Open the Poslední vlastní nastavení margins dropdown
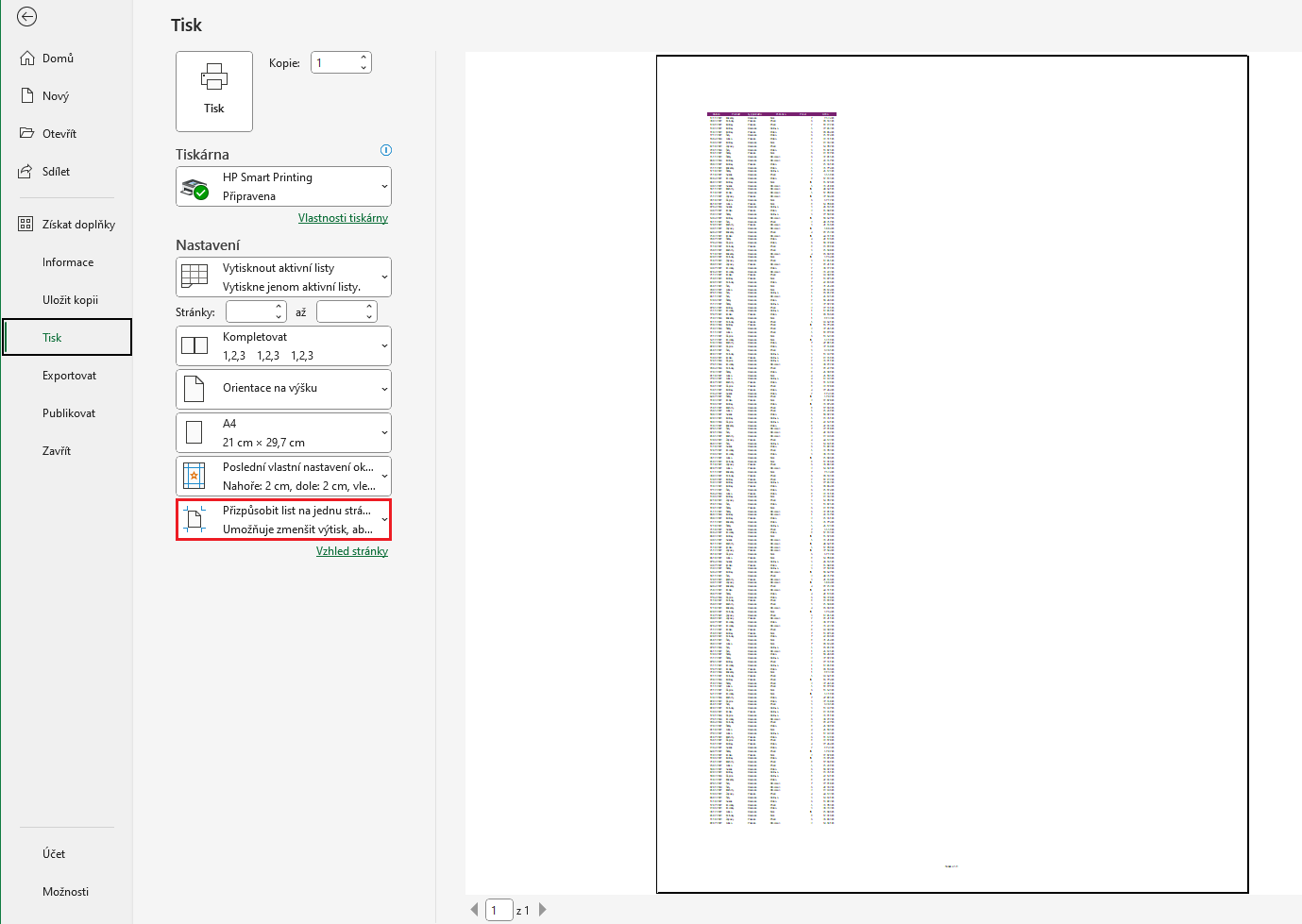Viewport: 1302px width, 924px height. point(283,476)
